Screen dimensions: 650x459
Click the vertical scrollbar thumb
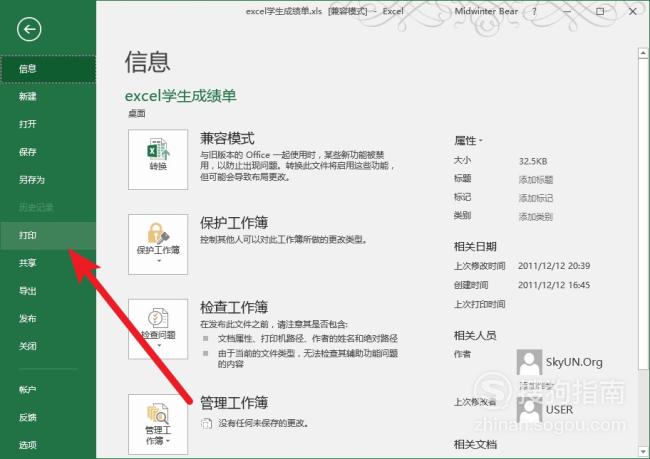[x=643, y=214]
